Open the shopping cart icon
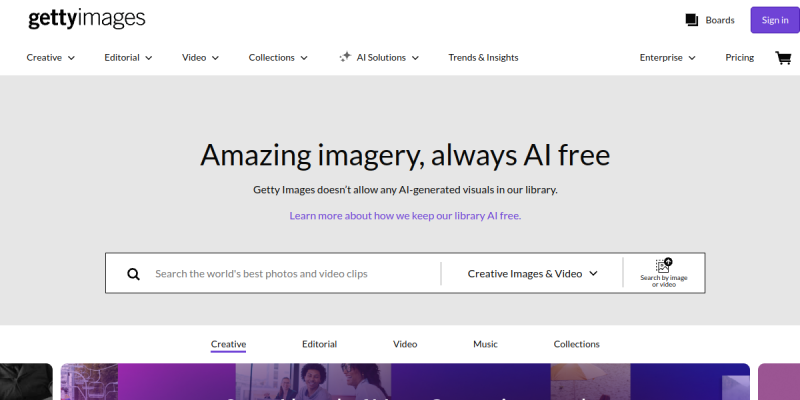The width and height of the screenshot is (800, 400). tap(783, 58)
